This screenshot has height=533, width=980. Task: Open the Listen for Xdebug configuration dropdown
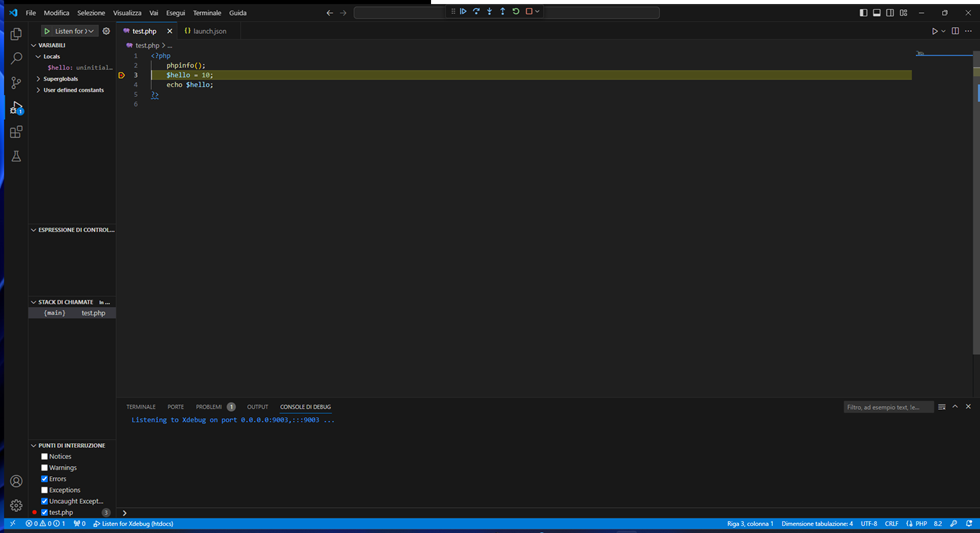click(74, 31)
